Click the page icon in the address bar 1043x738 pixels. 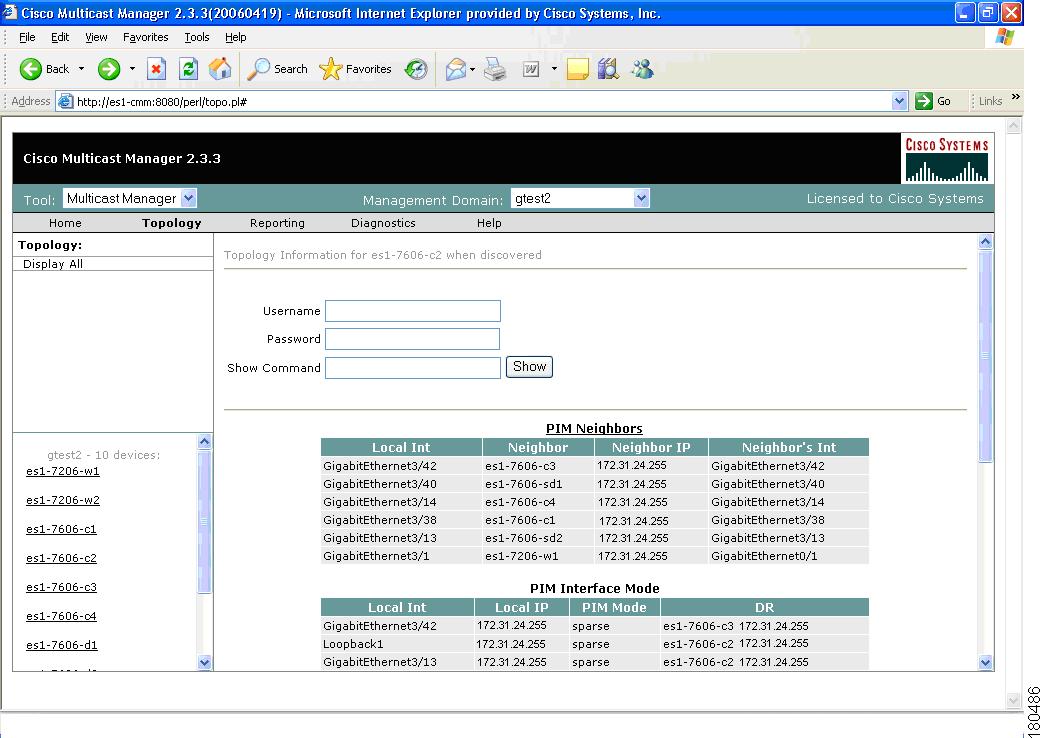pos(65,102)
